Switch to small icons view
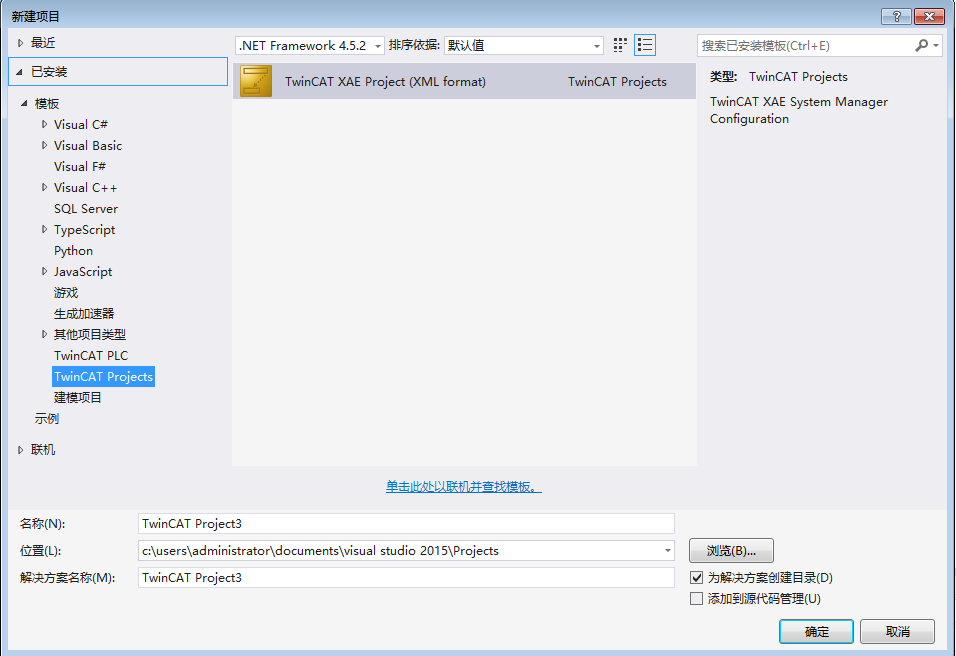The image size is (956, 656). click(620, 45)
